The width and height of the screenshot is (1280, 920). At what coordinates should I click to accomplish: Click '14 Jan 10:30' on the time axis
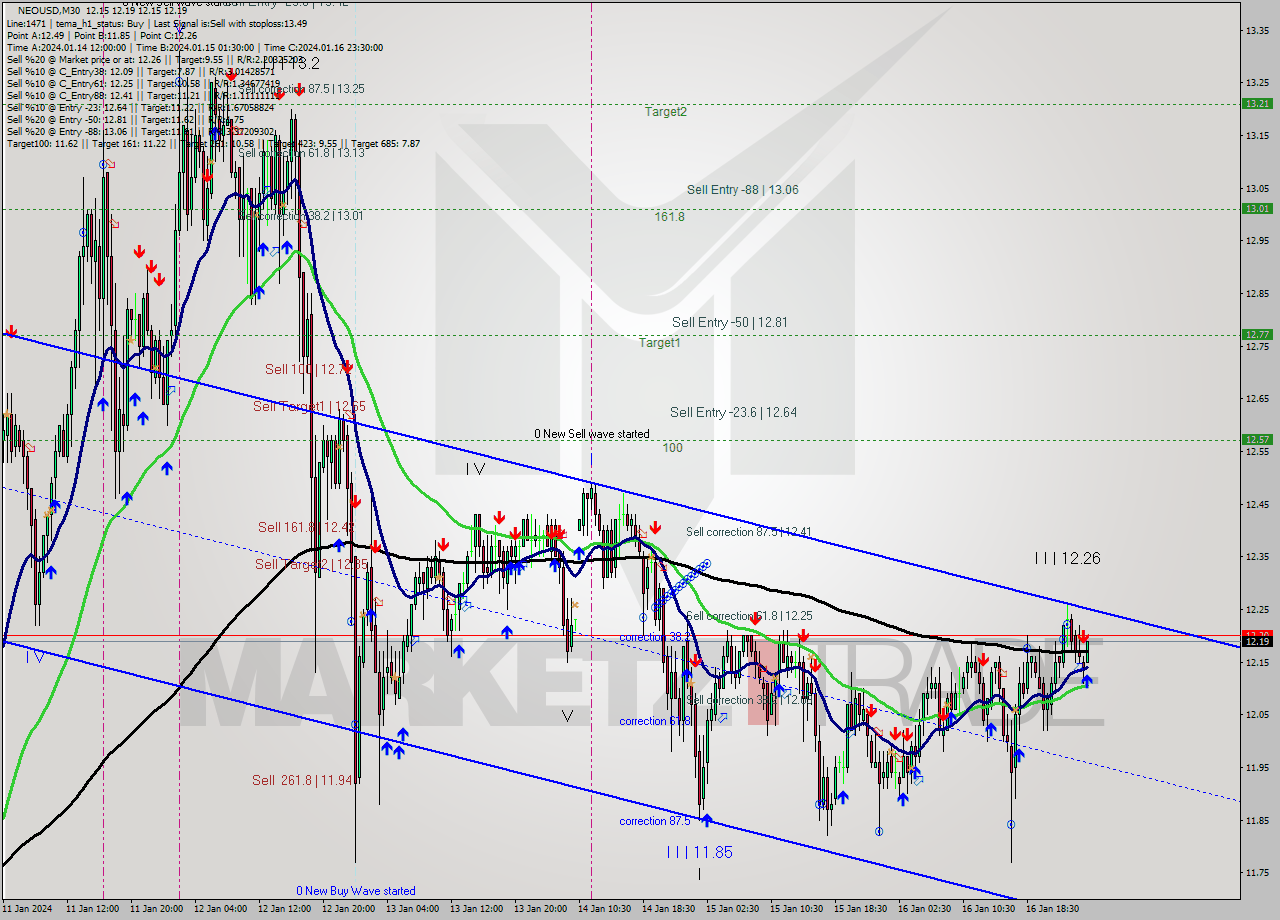(603, 909)
